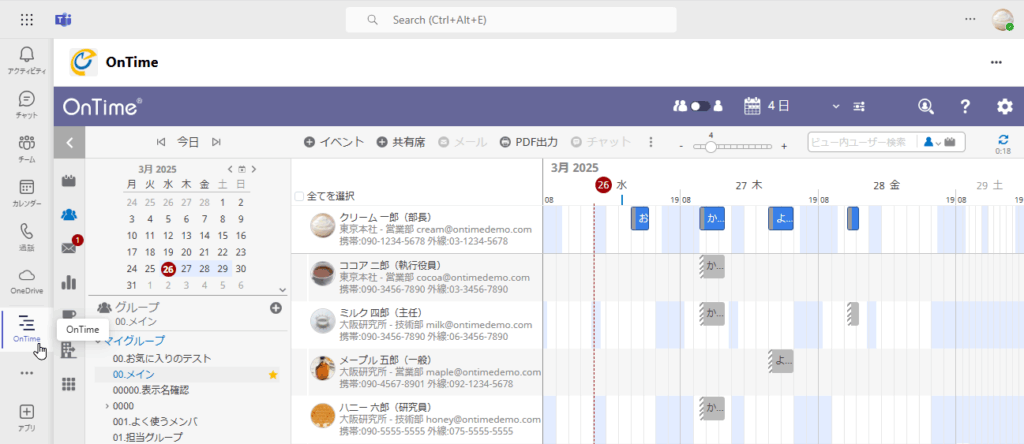Select 01.担当グループ group

(147, 437)
